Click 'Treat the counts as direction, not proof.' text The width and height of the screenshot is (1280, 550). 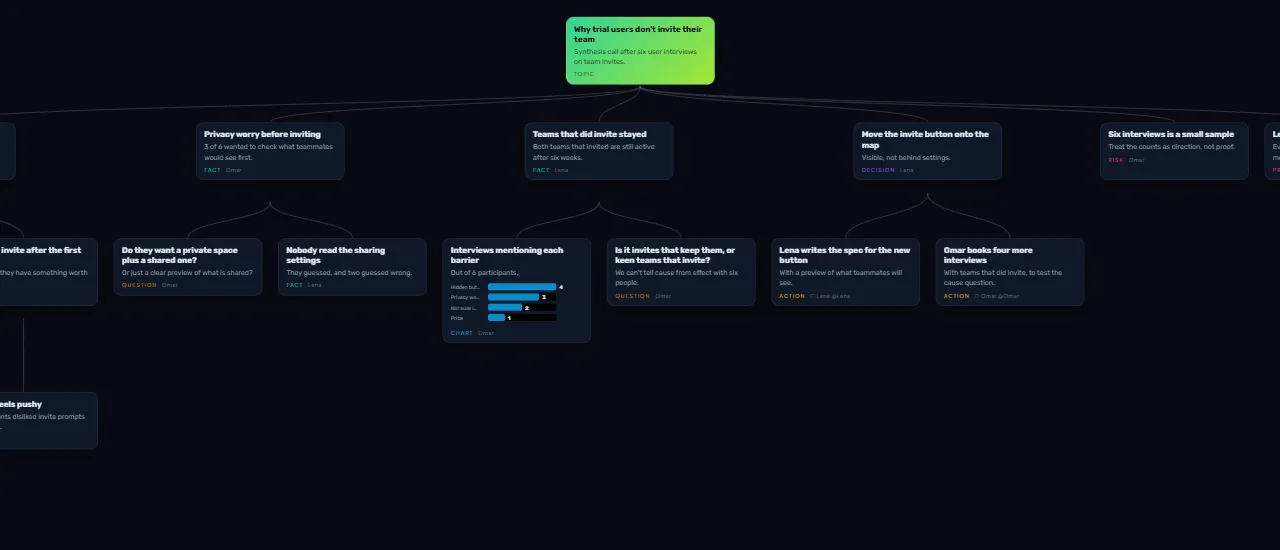pos(1171,147)
